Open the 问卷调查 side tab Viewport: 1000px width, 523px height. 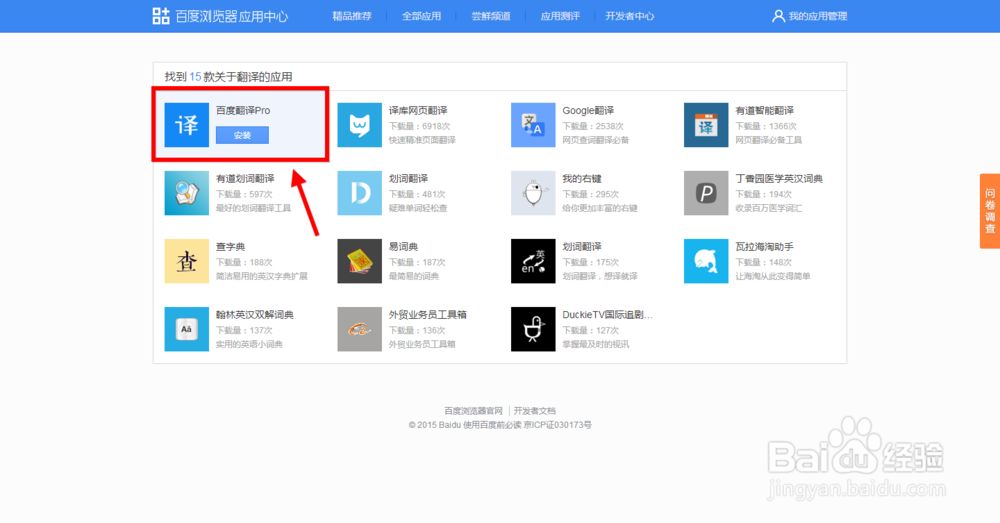click(990, 211)
